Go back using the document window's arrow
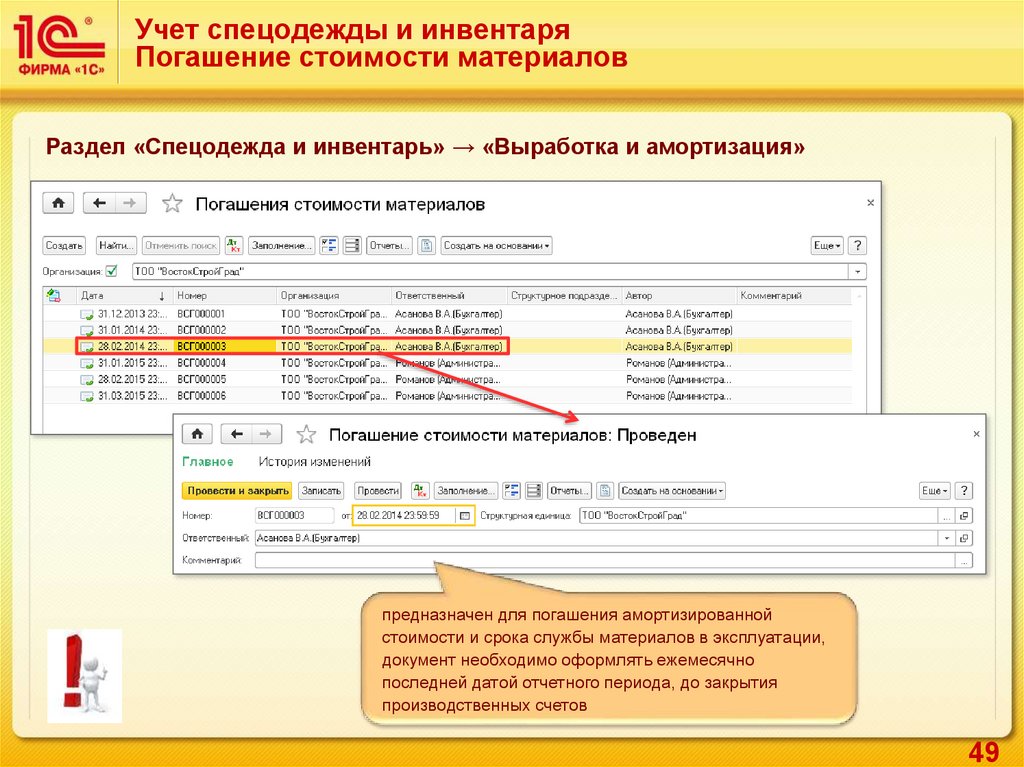 pyautogui.click(x=237, y=434)
